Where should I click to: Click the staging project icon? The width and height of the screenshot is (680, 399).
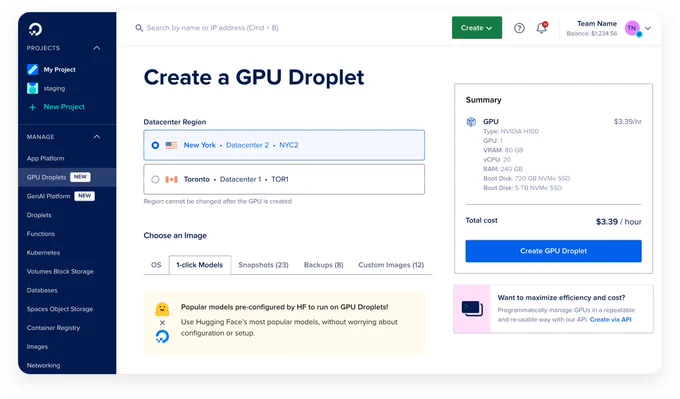click(33, 88)
